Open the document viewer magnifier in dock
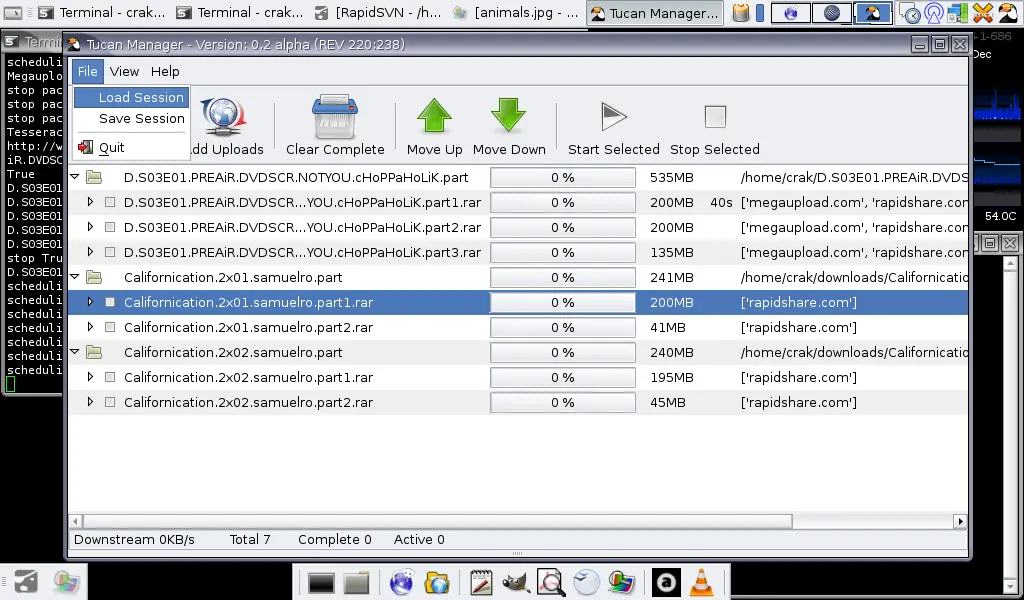Viewport: 1024px width, 600px height. 551,582
